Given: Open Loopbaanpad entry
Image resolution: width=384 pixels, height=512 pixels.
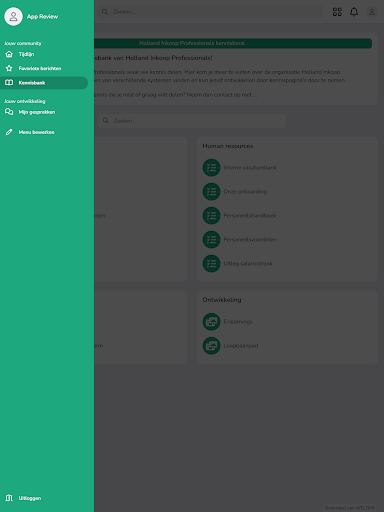Looking at the screenshot, I should (x=241, y=346).
